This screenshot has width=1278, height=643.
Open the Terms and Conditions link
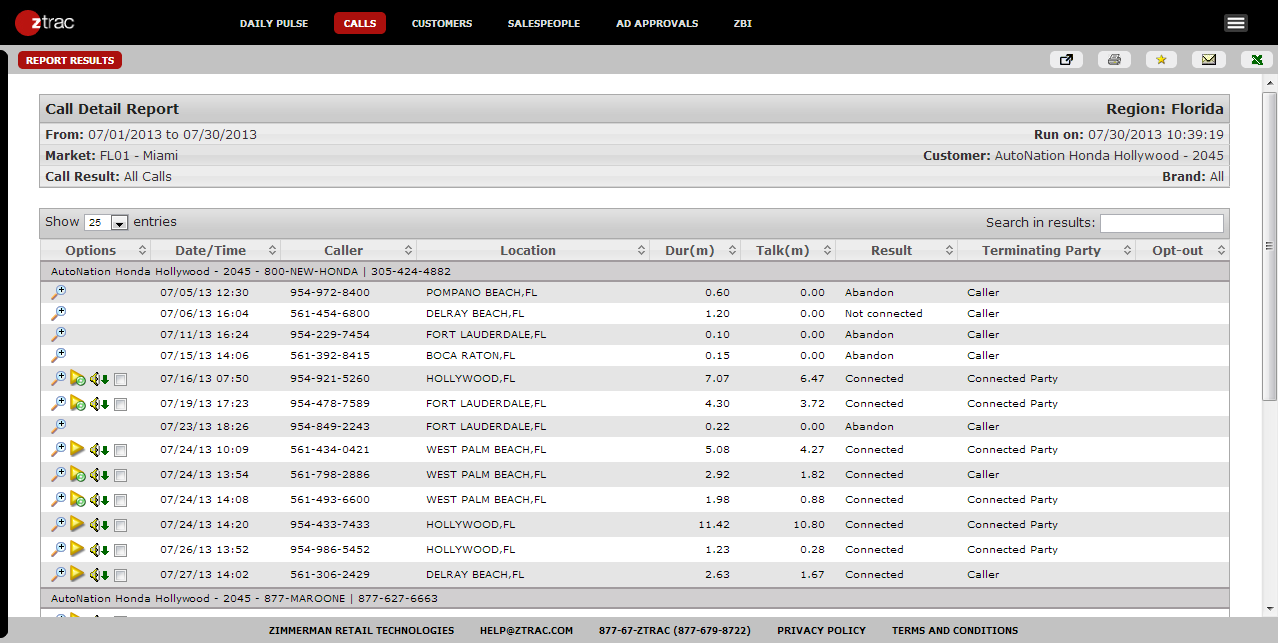pos(955,631)
